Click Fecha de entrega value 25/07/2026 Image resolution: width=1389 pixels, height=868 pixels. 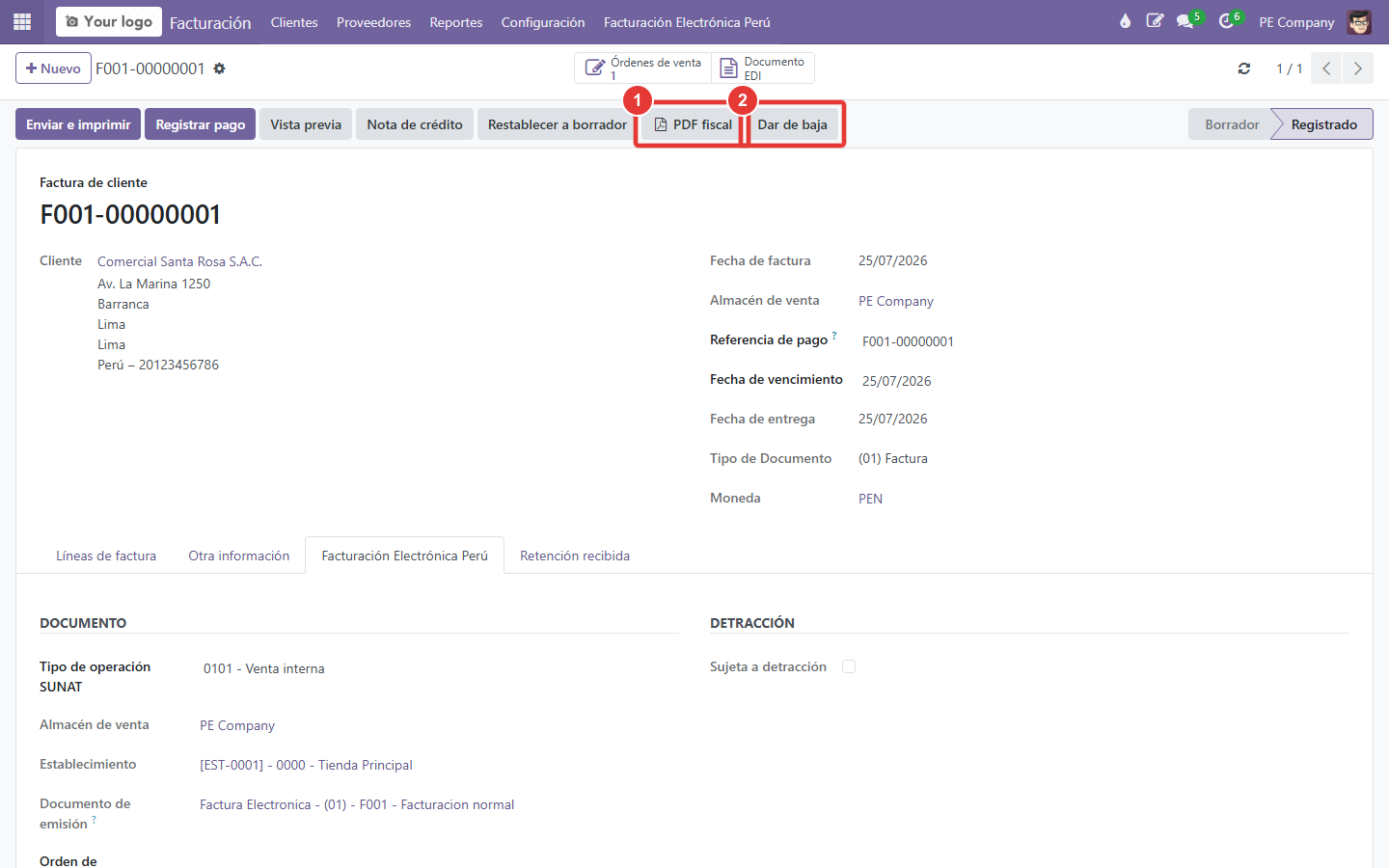(x=893, y=419)
